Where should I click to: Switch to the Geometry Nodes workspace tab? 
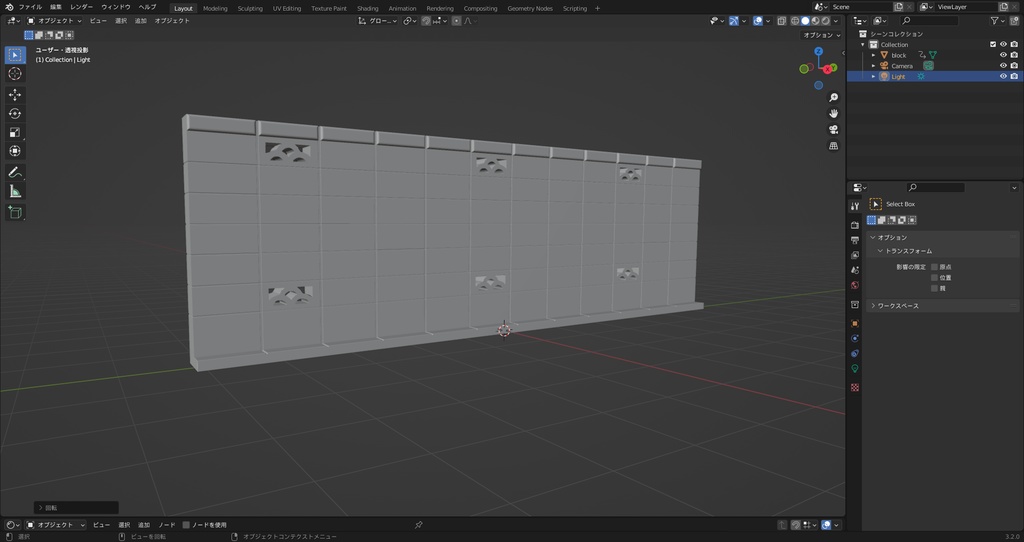pyautogui.click(x=530, y=8)
